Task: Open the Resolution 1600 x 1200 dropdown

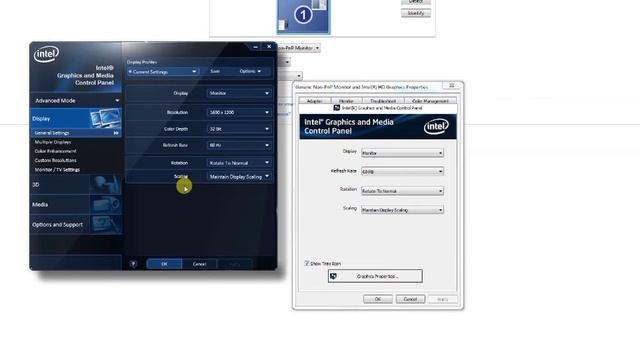Action: click(239, 112)
